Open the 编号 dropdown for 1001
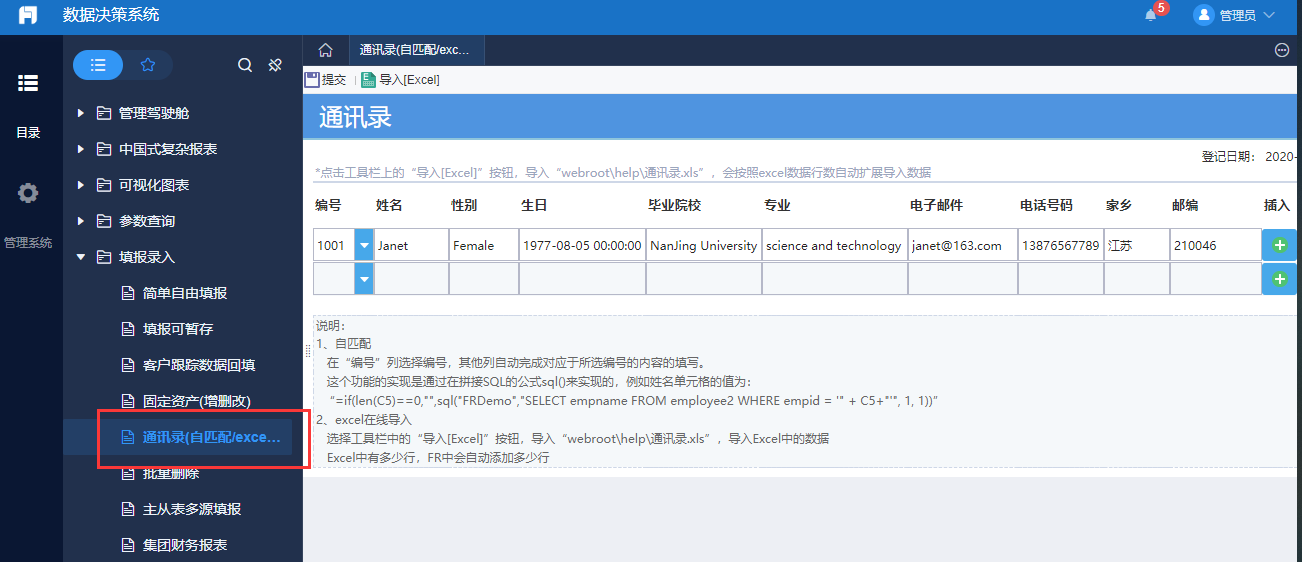The height and width of the screenshot is (562, 1302). point(364,245)
